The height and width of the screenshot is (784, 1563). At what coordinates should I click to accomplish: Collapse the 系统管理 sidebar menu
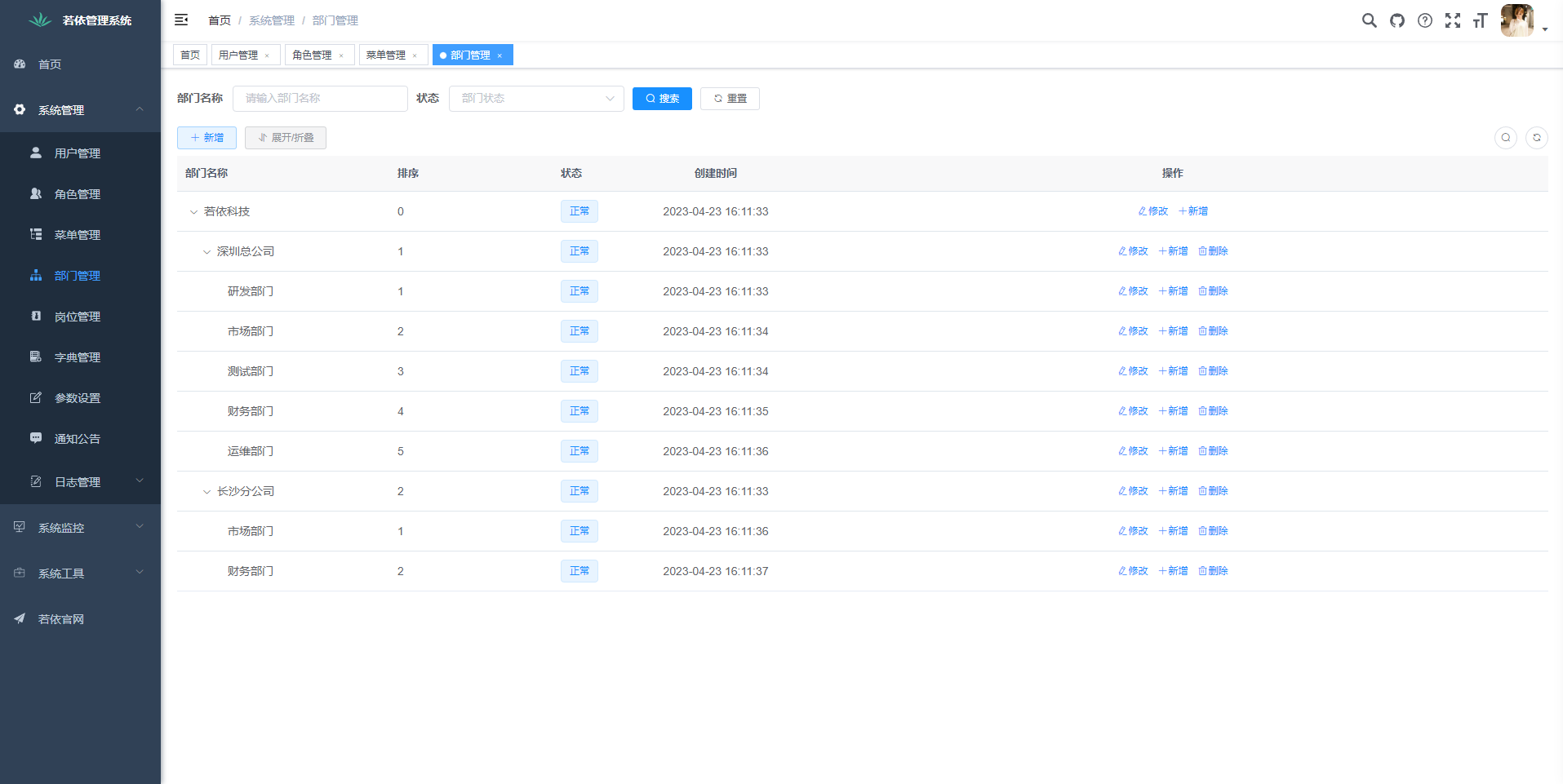point(80,110)
